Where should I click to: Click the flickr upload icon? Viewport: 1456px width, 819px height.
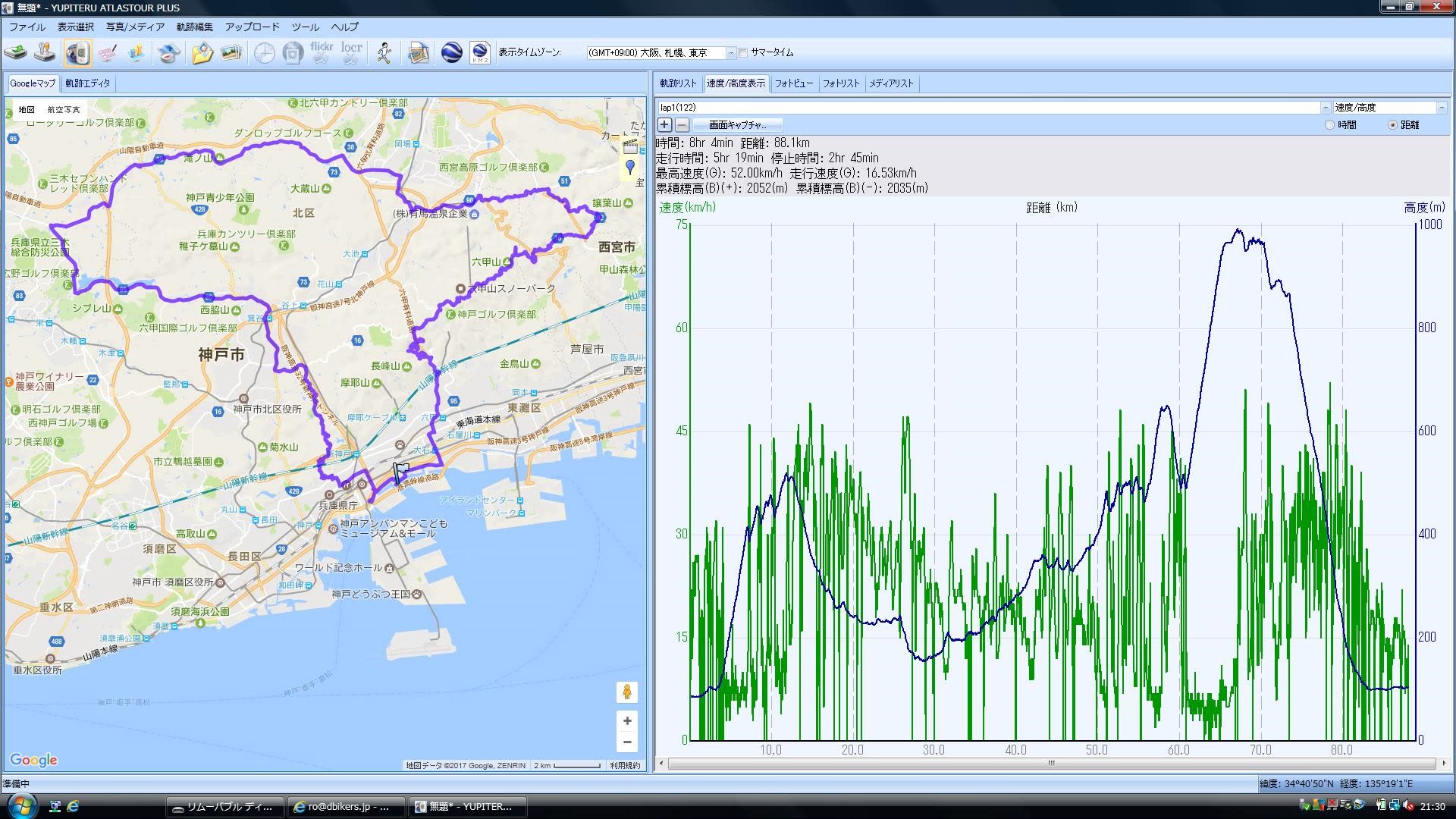pyautogui.click(x=322, y=53)
